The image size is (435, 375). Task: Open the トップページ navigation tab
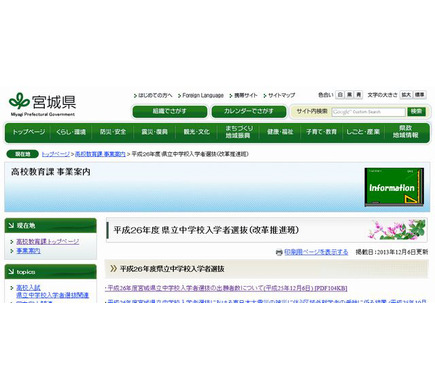coord(29,132)
